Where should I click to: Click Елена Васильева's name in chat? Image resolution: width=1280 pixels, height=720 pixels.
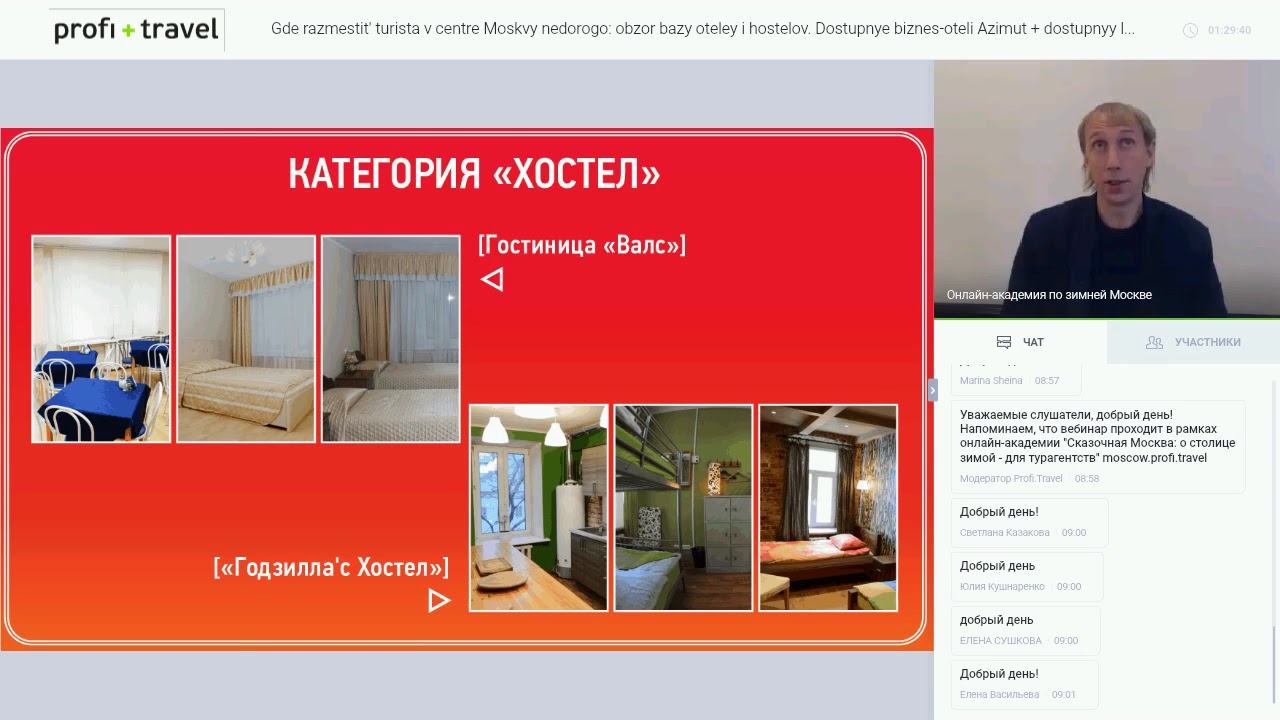(1000, 695)
